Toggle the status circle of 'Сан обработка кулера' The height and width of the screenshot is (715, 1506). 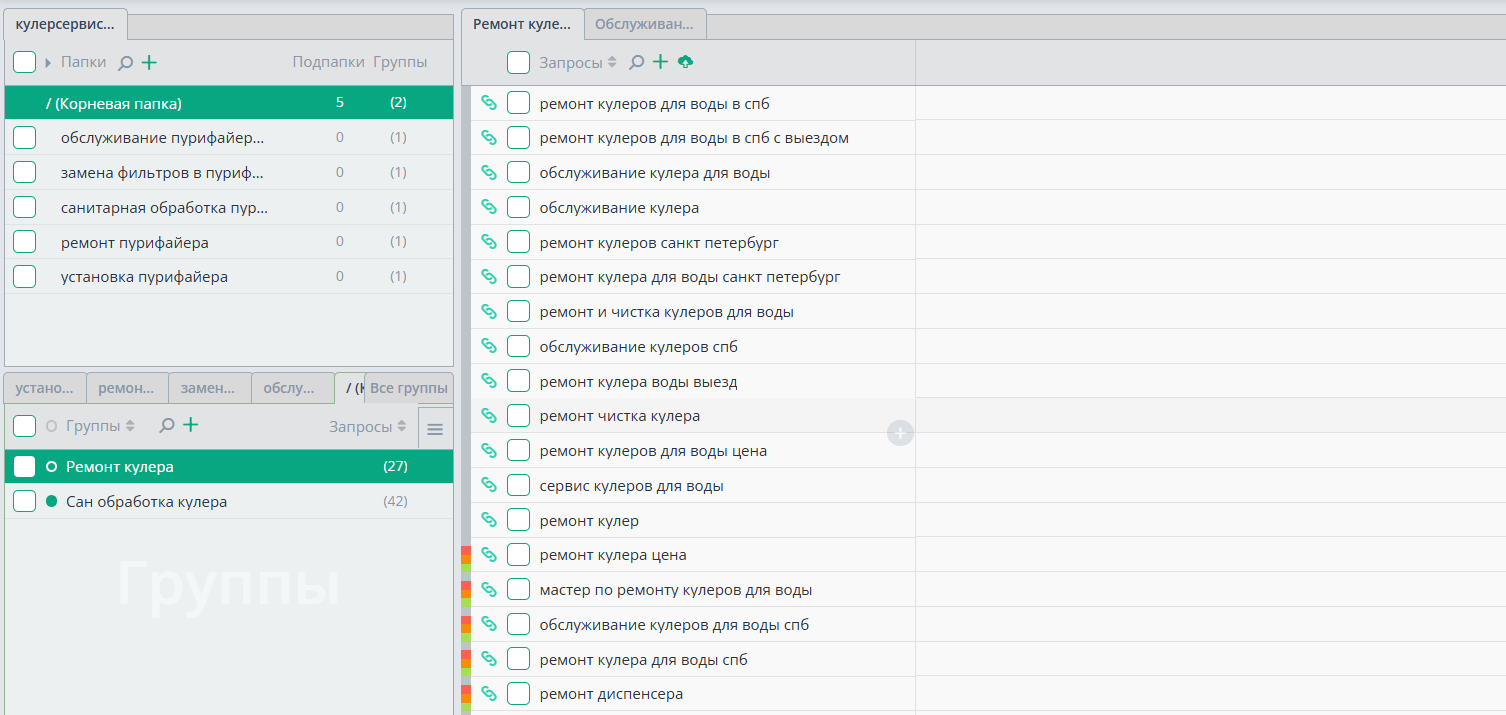click(x=52, y=501)
